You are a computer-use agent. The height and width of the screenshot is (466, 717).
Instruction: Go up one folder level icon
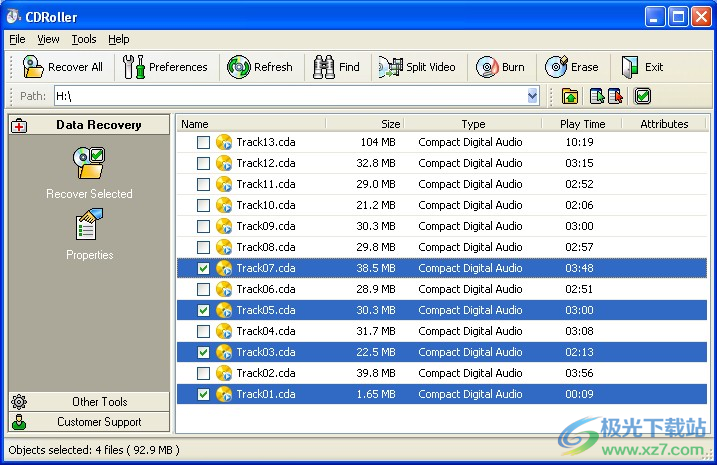pos(570,96)
